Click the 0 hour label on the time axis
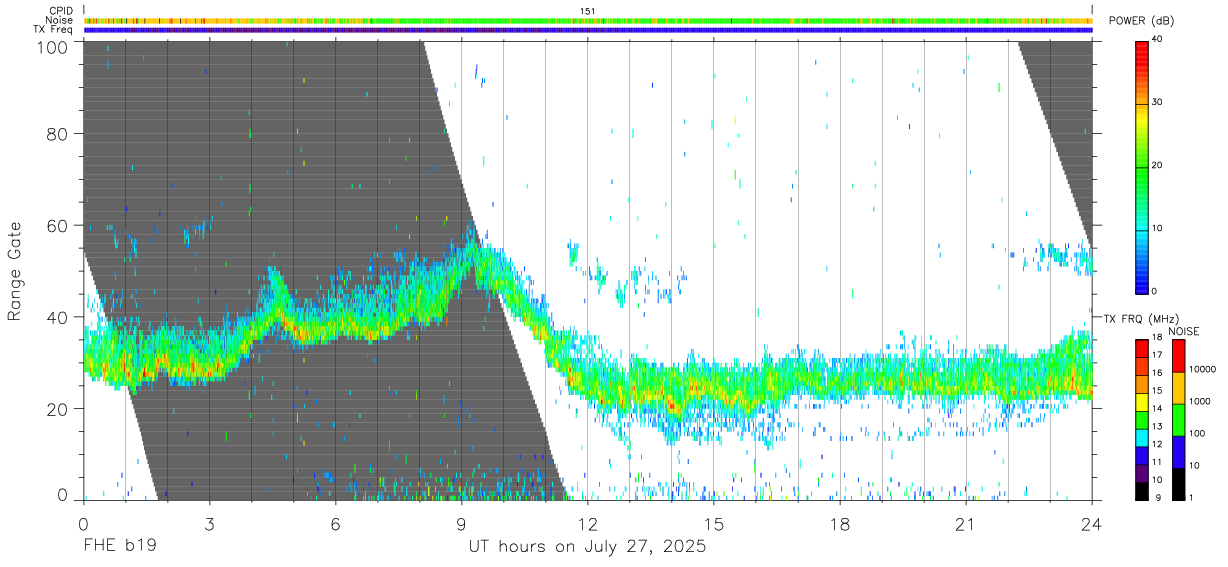The height and width of the screenshot is (567, 1228). point(83,524)
